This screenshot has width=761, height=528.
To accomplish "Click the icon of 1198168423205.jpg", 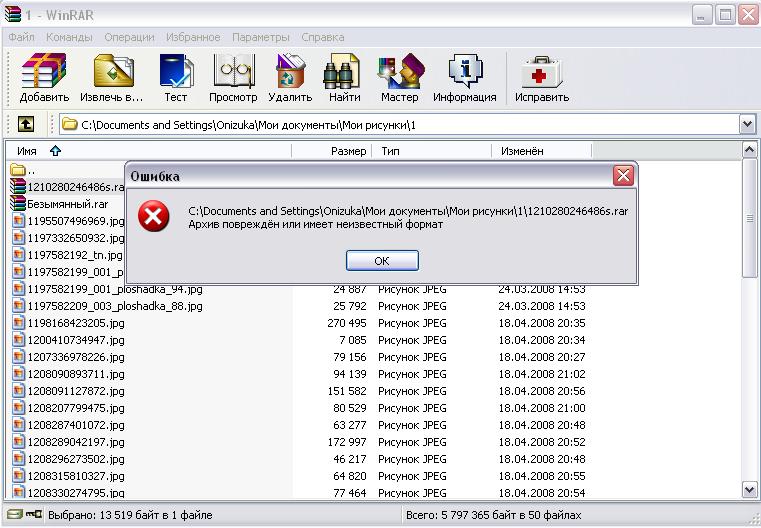I will pyautogui.click(x=18, y=323).
